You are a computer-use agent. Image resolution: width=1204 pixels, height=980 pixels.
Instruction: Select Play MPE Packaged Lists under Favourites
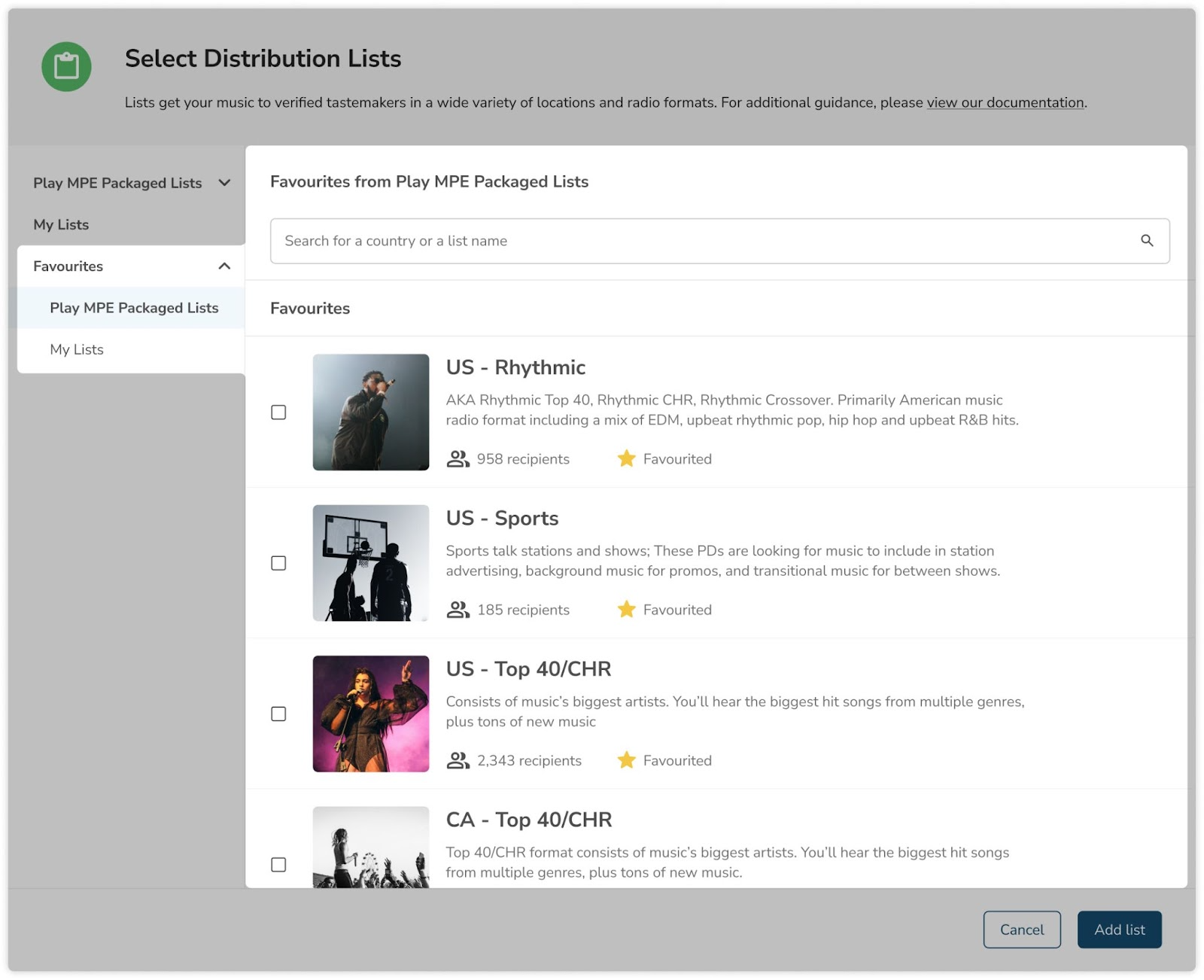[x=134, y=308]
